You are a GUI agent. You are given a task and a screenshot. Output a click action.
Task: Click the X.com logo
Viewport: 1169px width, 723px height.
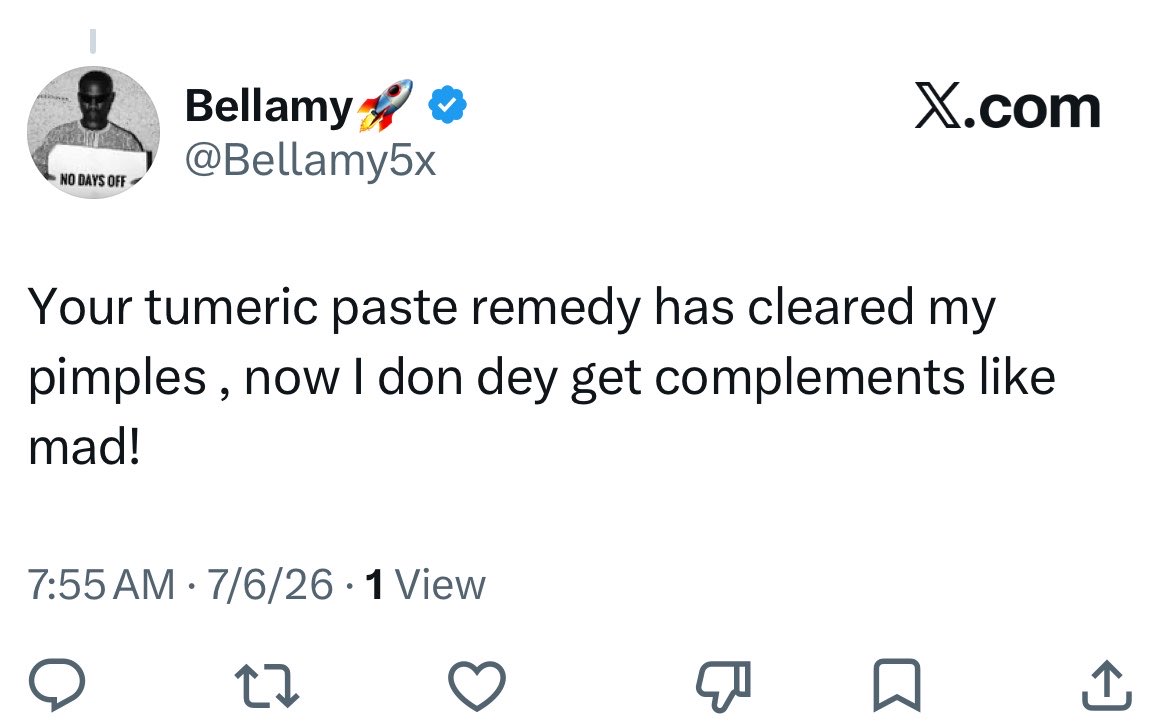point(1008,107)
